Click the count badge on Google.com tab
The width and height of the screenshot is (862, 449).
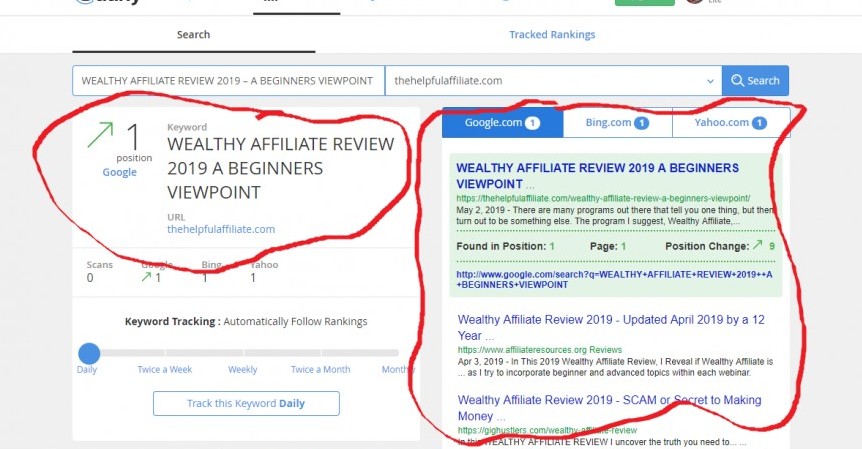[532, 123]
